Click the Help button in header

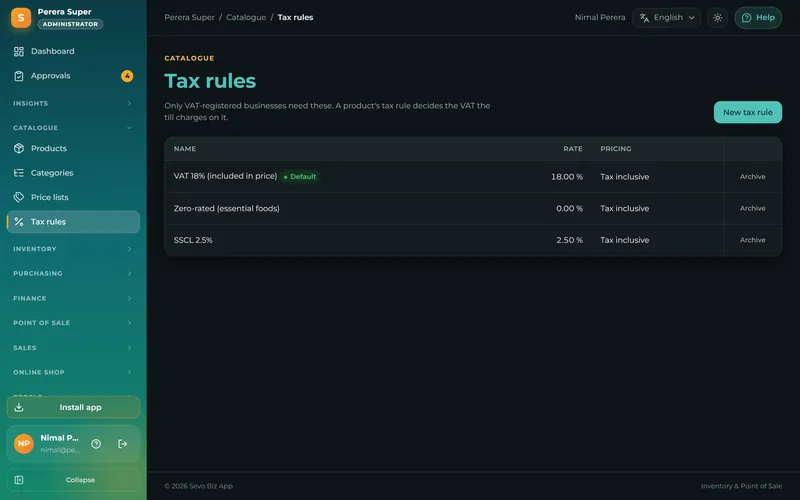point(758,17)
